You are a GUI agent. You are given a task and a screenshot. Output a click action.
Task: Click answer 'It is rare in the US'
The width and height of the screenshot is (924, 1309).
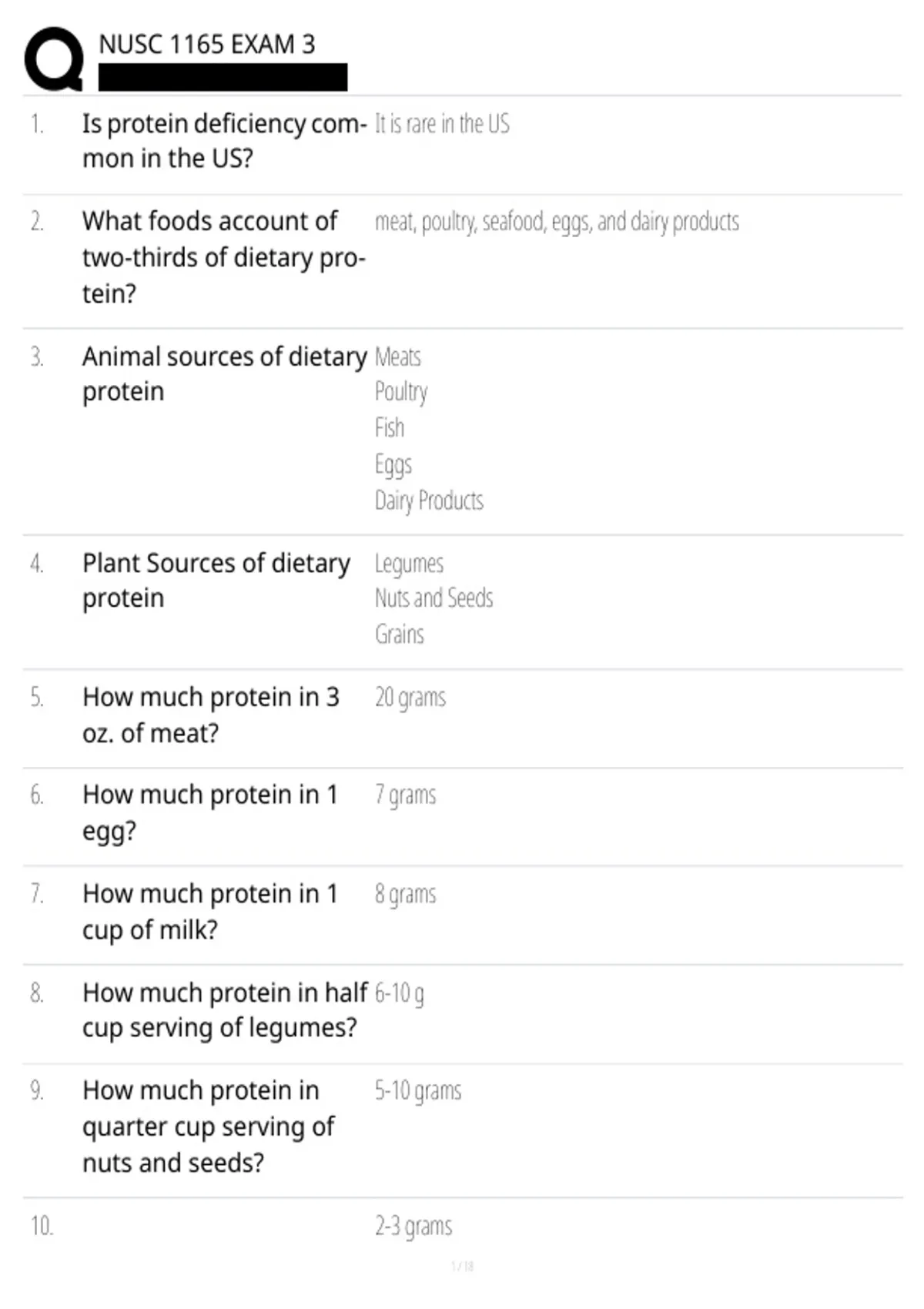point(442,124)
